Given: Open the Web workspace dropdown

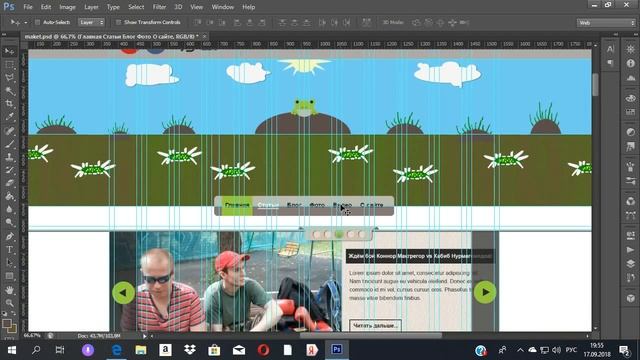Looking at the screenshot, I should pos(607,23).
